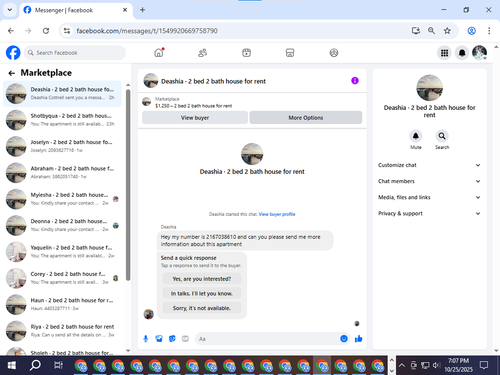Viewport: 500px width, 375px height.
Task: Open the account profile picture menu
Action: click(x=480, y=53)
